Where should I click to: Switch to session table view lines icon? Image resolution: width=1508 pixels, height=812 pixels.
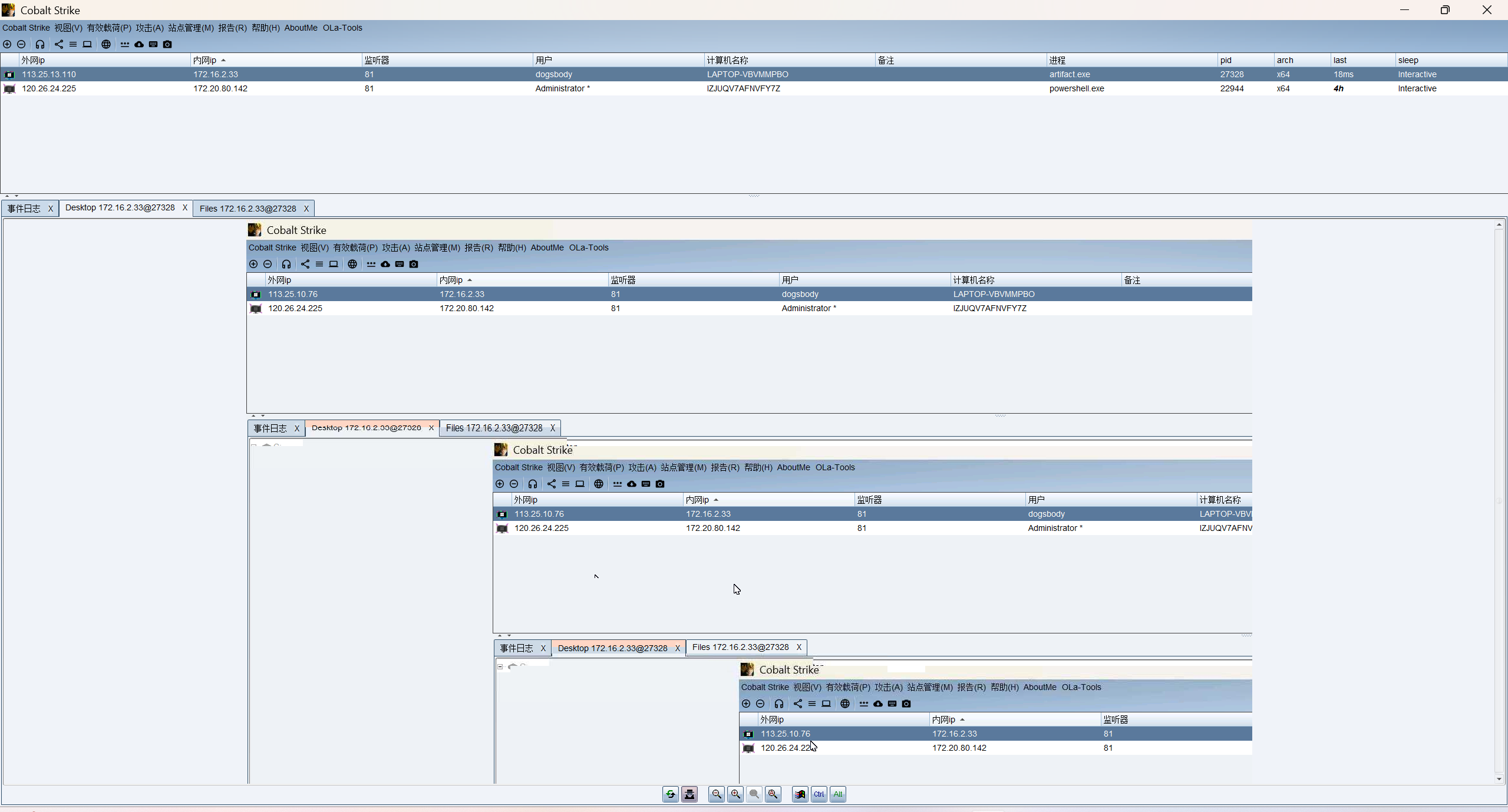pos(73,44)
